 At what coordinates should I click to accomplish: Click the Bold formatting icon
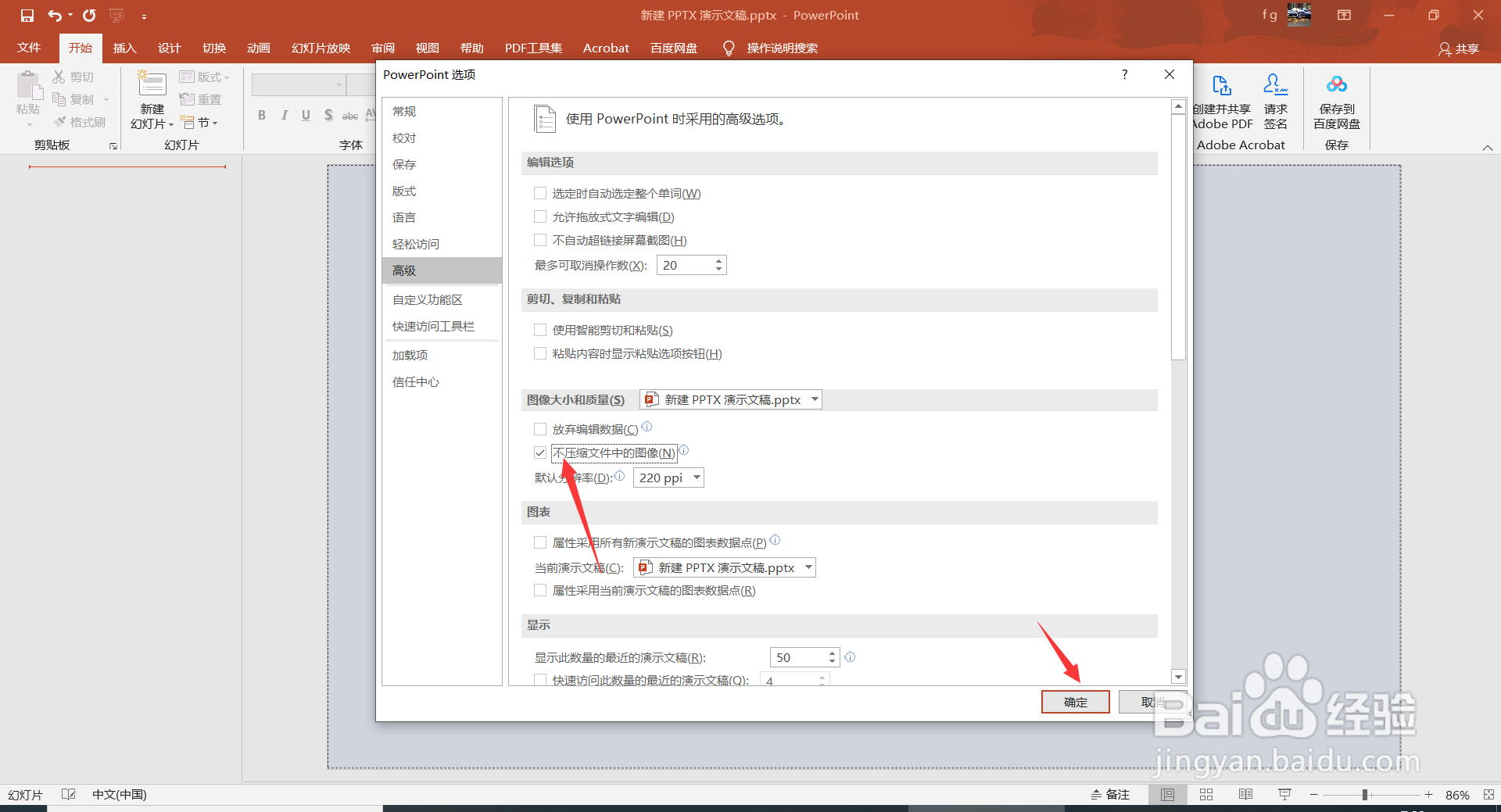point(262,115)
